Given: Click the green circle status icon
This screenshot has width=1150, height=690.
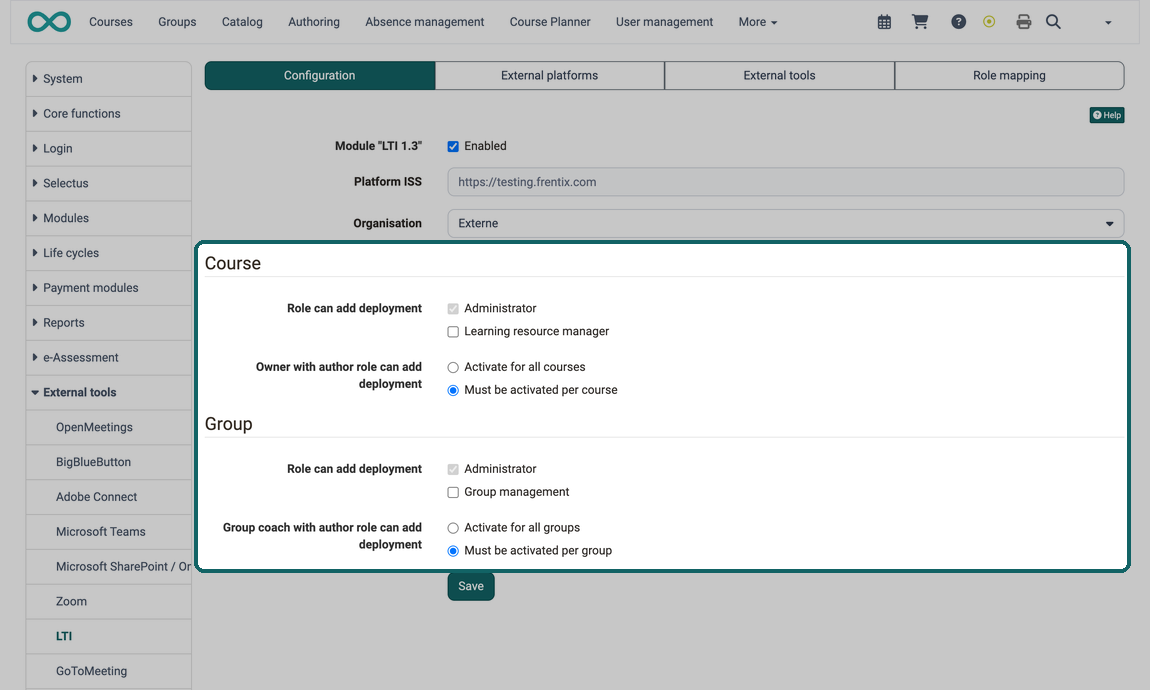Looking at the screenshot, I should pyautogui.click(x=989, y=22).
